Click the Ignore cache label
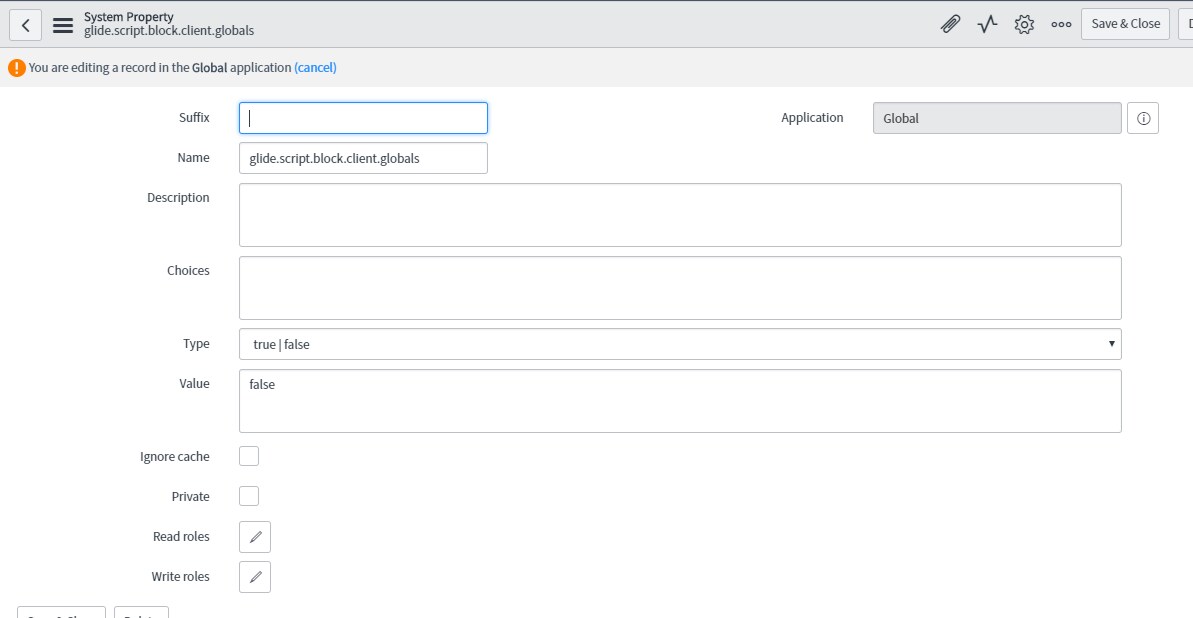 click(175, 457)
